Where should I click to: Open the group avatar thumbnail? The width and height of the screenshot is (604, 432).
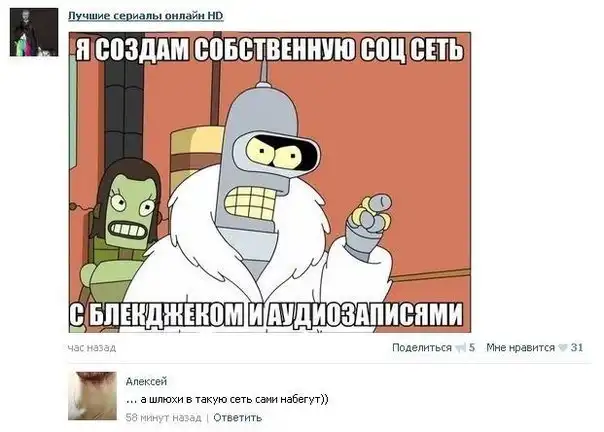(34, 32)
